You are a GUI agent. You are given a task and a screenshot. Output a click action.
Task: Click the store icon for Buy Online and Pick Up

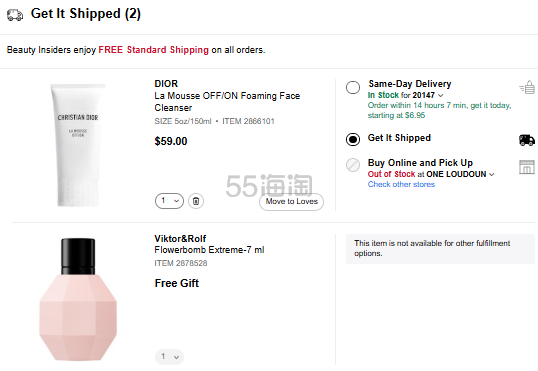[x=527, y=167]
